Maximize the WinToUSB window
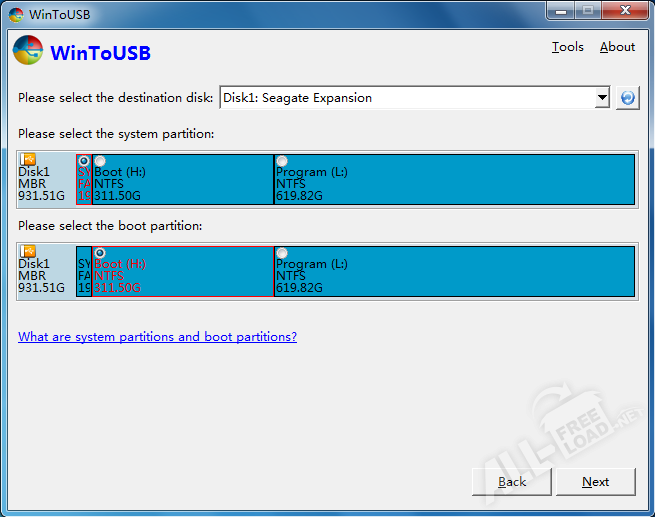The height and width of the screenshot is (517, 655). pos(588,11)
